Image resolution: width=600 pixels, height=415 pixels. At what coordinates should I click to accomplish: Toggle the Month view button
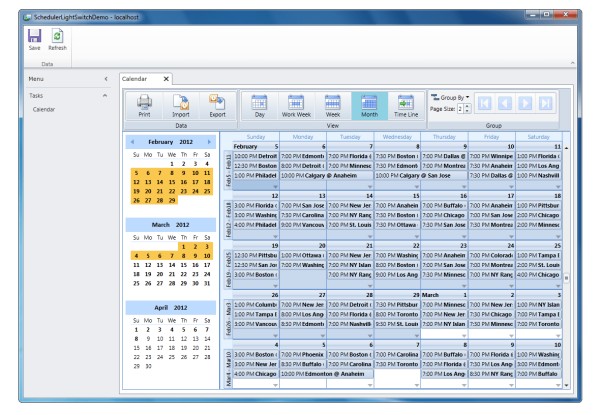pyautogui.click(x=369, y=105)
